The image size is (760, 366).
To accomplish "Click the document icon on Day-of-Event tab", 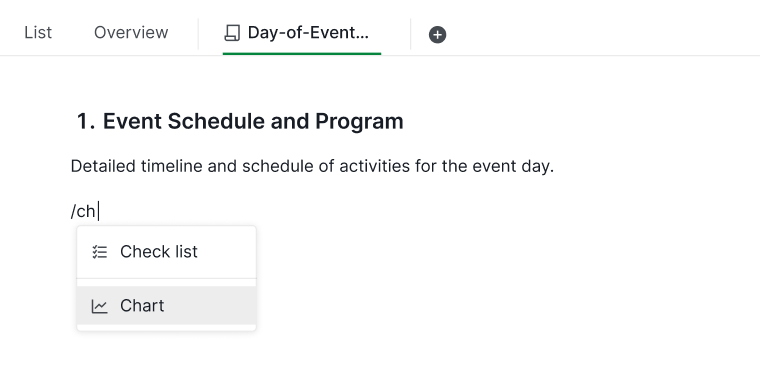I will tap(232, 33).
